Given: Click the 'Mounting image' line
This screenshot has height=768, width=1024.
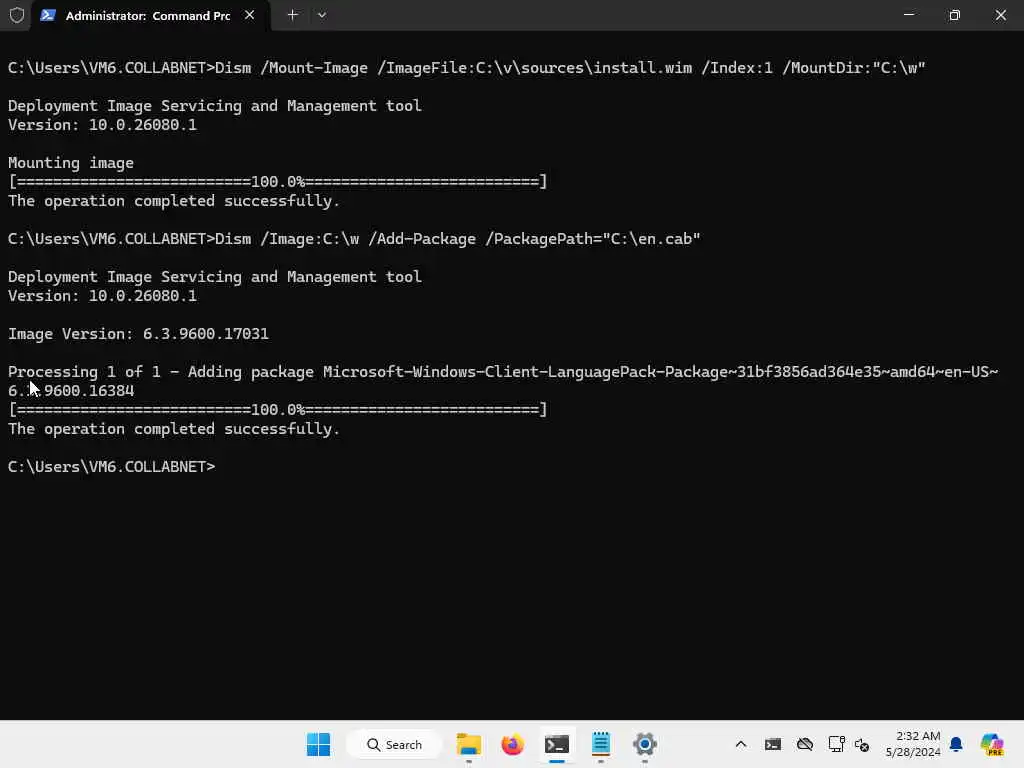Looking at the screenshot, I should click(71, 163).
